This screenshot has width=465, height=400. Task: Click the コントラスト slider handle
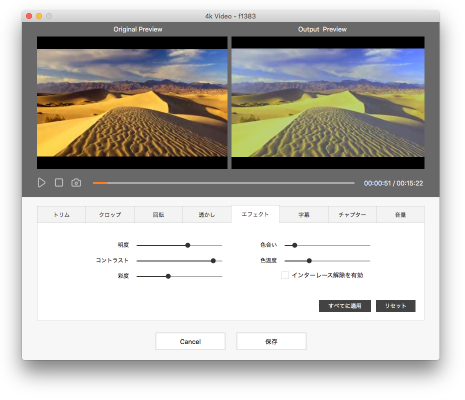[x=213, y=261]
